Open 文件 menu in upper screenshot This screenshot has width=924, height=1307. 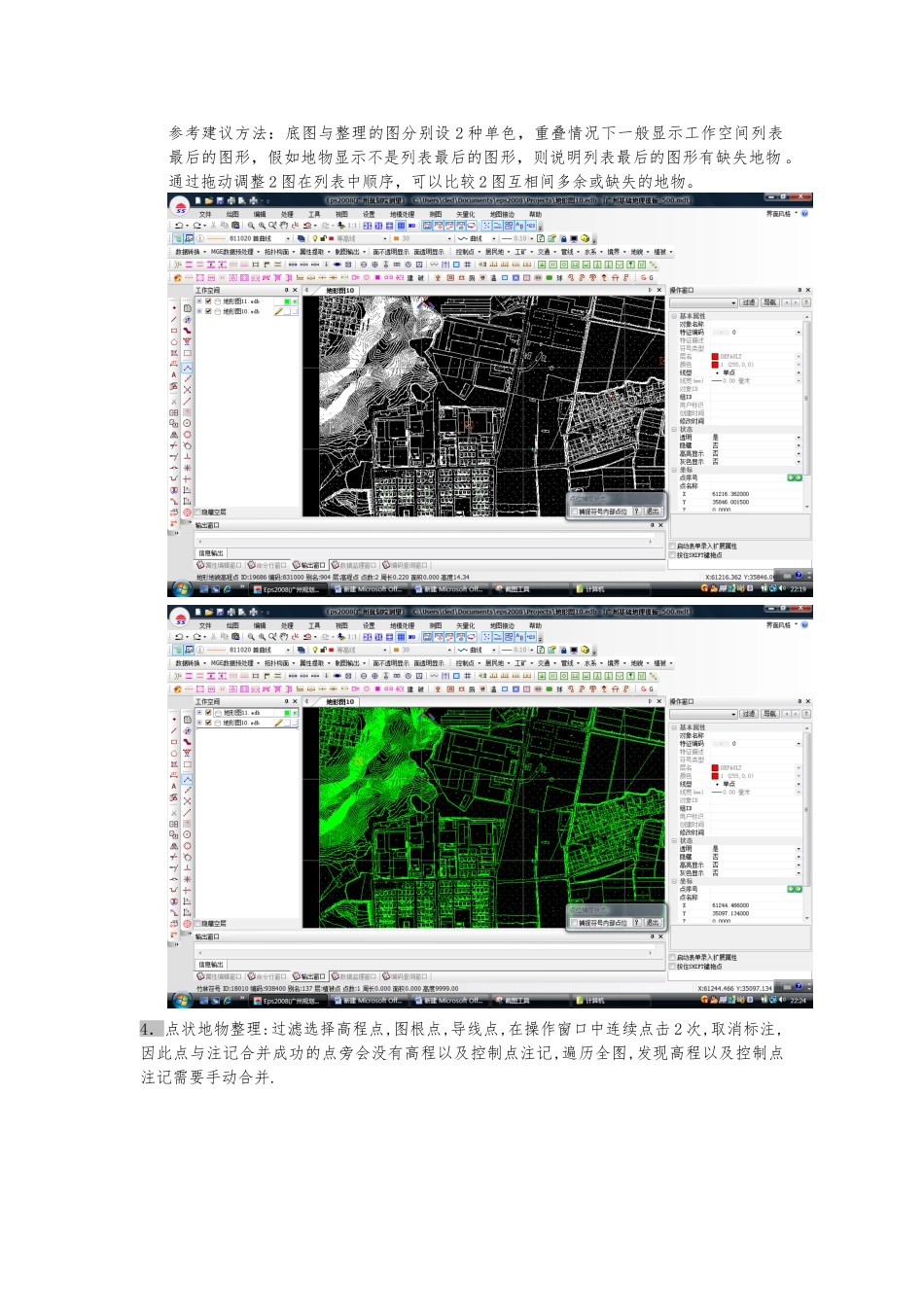point(205,214)
